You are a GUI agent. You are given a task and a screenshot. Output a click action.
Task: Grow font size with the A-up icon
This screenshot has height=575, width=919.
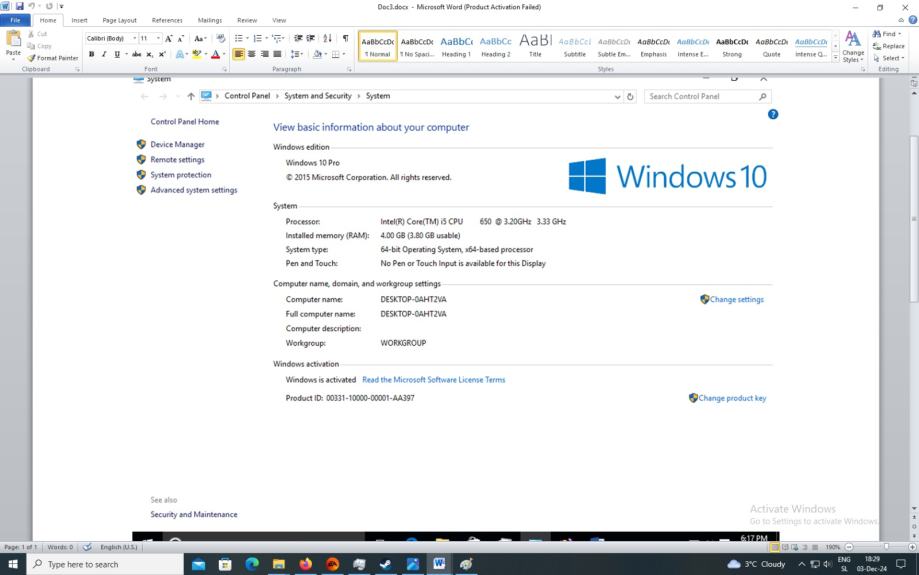coord(169,39)
